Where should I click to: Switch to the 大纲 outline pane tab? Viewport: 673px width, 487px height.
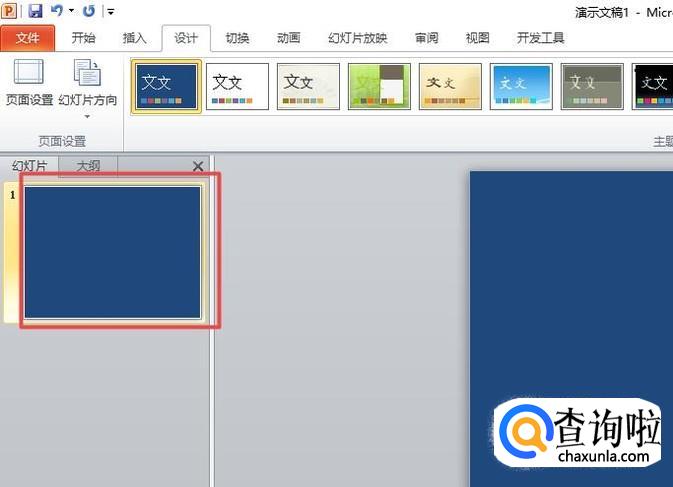pyautogui.click(x=88, y=166)
